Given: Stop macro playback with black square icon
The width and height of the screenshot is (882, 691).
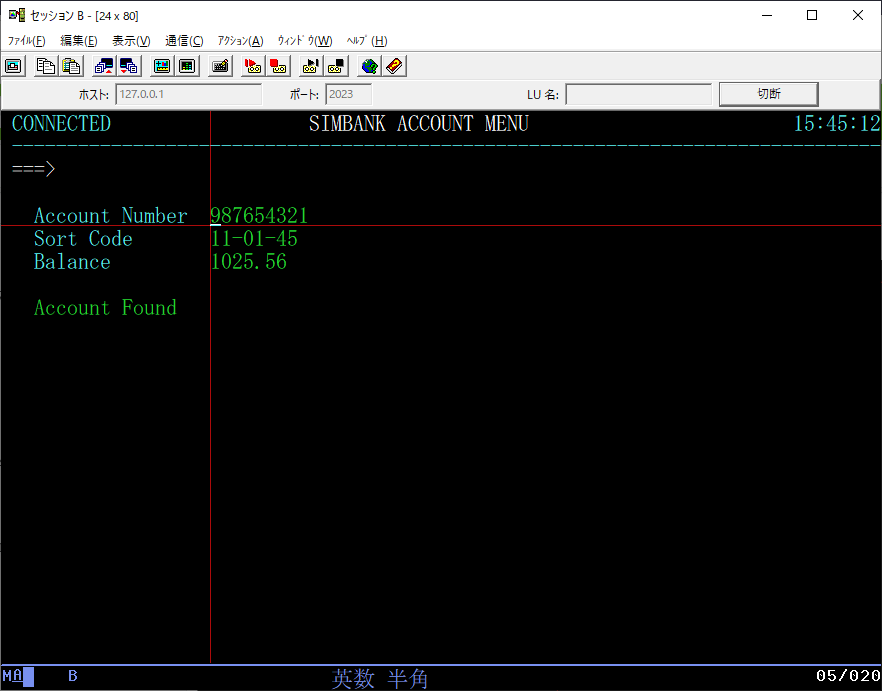Looking at the screenshot, I should [336, 66].
